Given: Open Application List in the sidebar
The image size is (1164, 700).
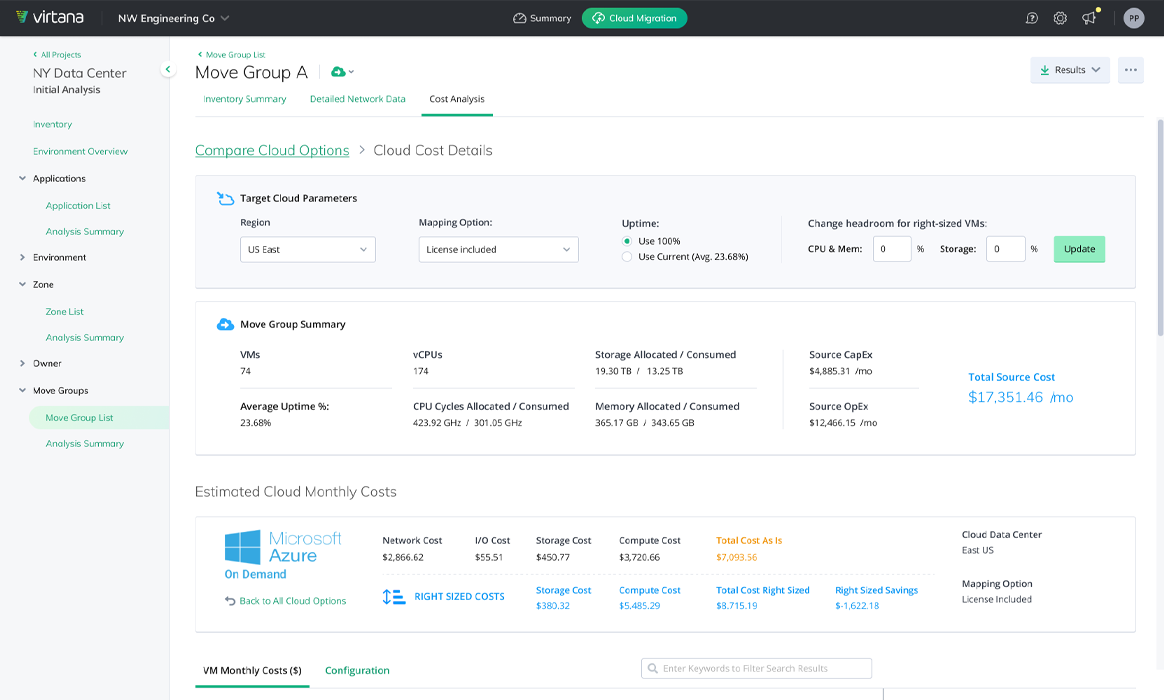Looking at the screenshot, I should tap(78, 206).
